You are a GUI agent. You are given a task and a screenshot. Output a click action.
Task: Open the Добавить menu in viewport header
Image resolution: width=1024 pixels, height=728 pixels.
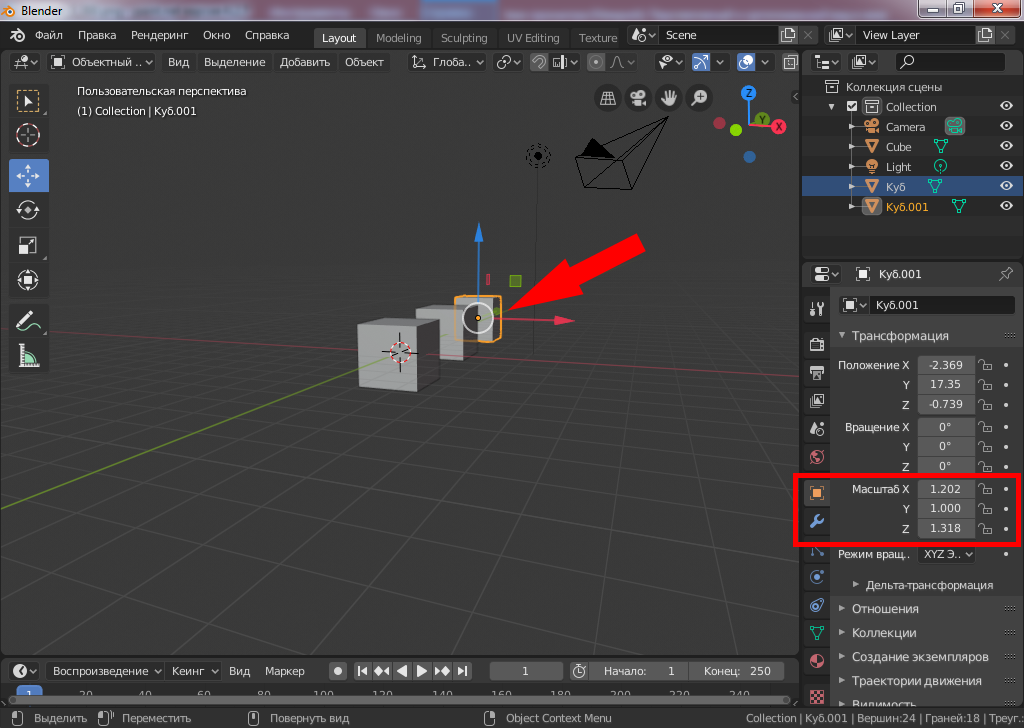pyautogui.click(x=305, y=62)
